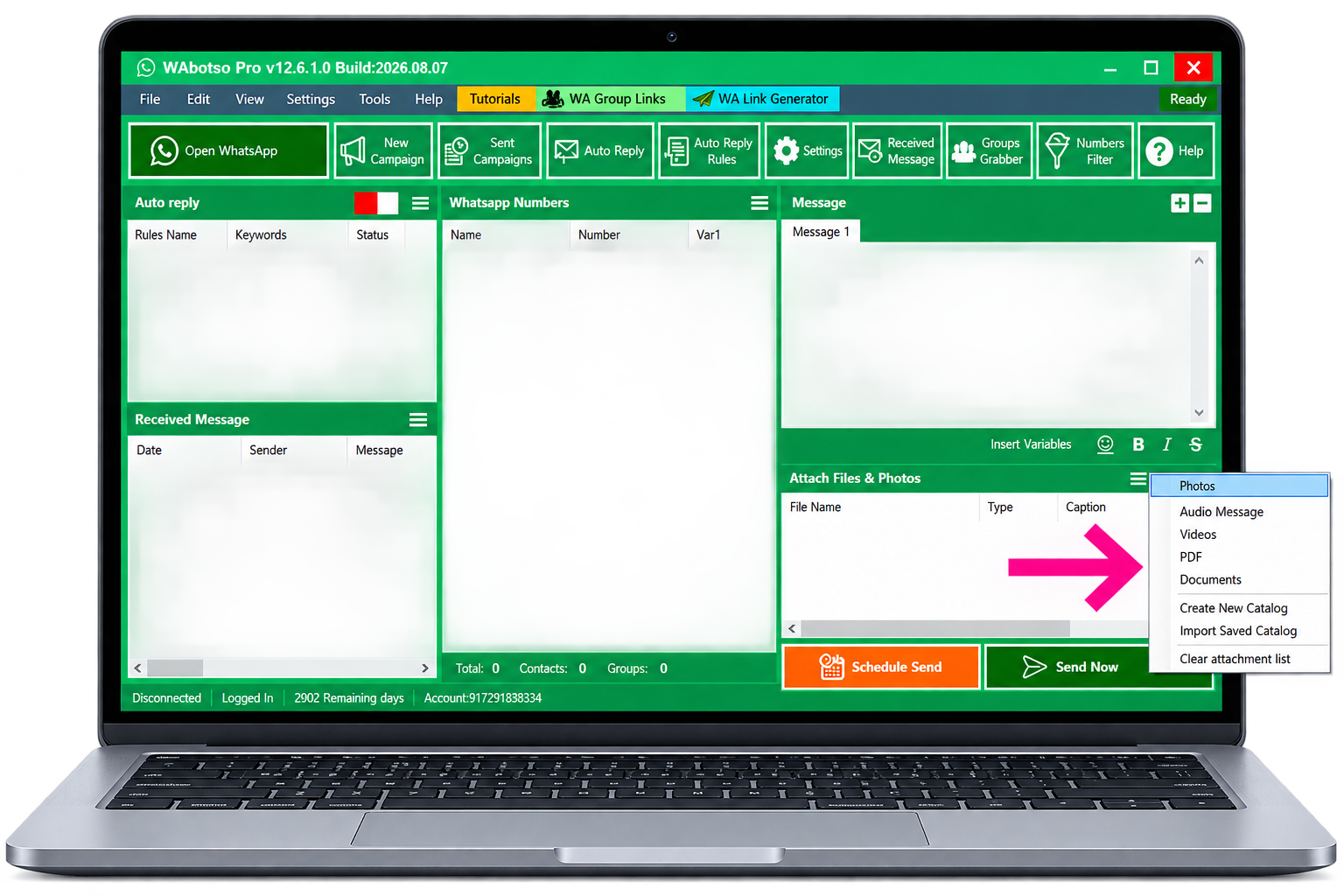This screenshot has width=1344, height=896.
Task: Open the Help menu in menu bar
Action: point(429,99)
